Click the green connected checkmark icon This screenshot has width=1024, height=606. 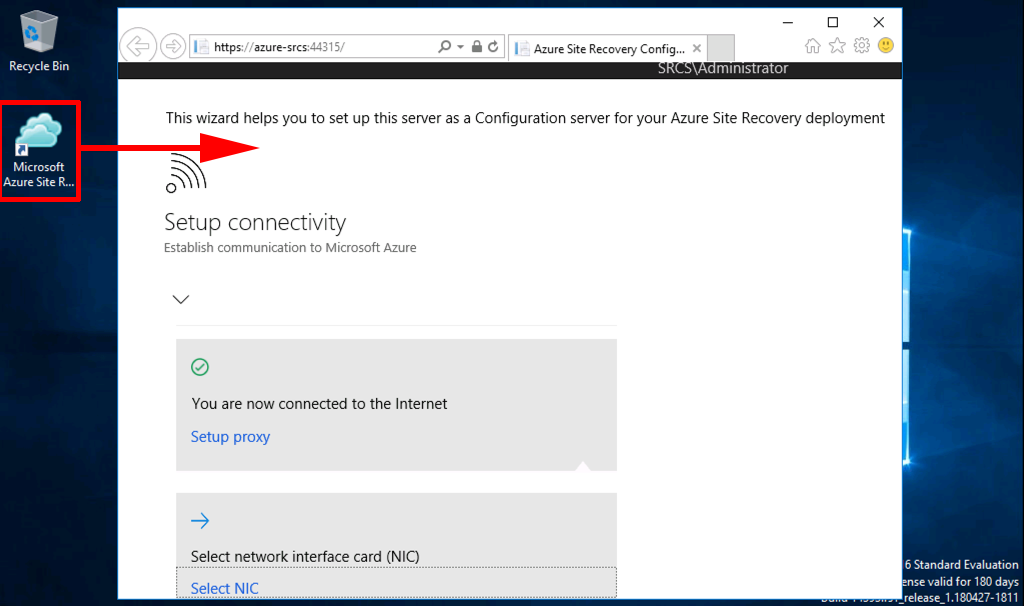tap(200, 367)
